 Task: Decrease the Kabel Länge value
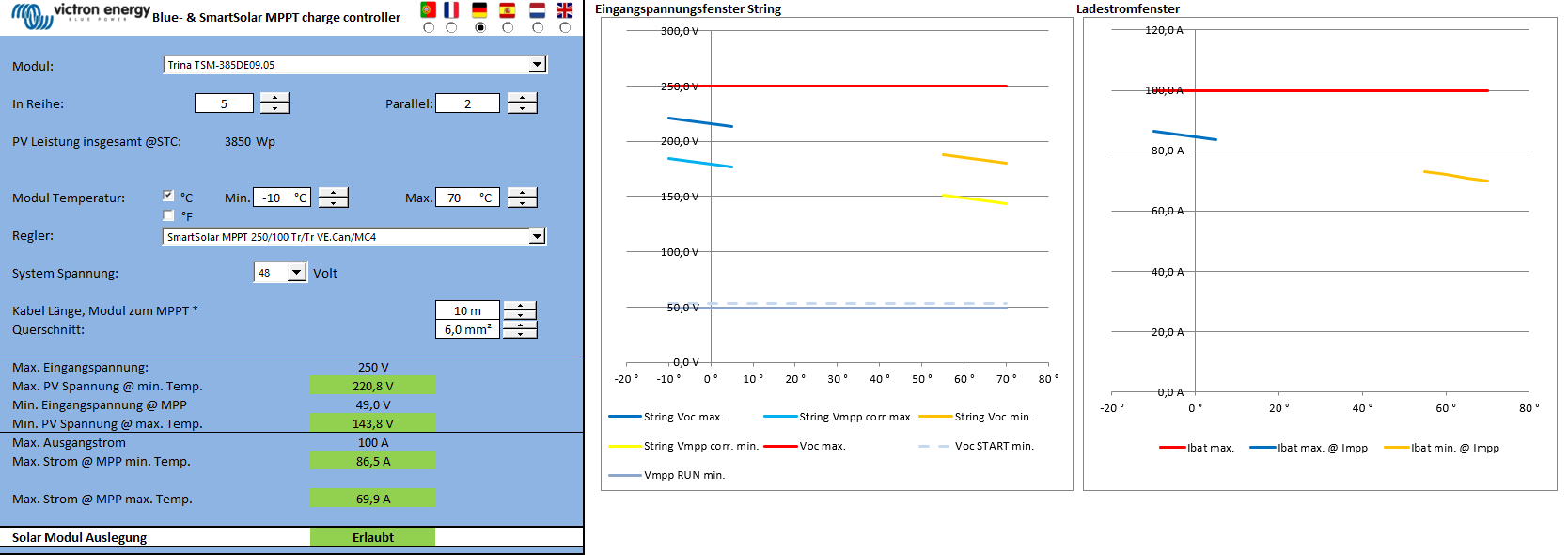click(520, 315)
